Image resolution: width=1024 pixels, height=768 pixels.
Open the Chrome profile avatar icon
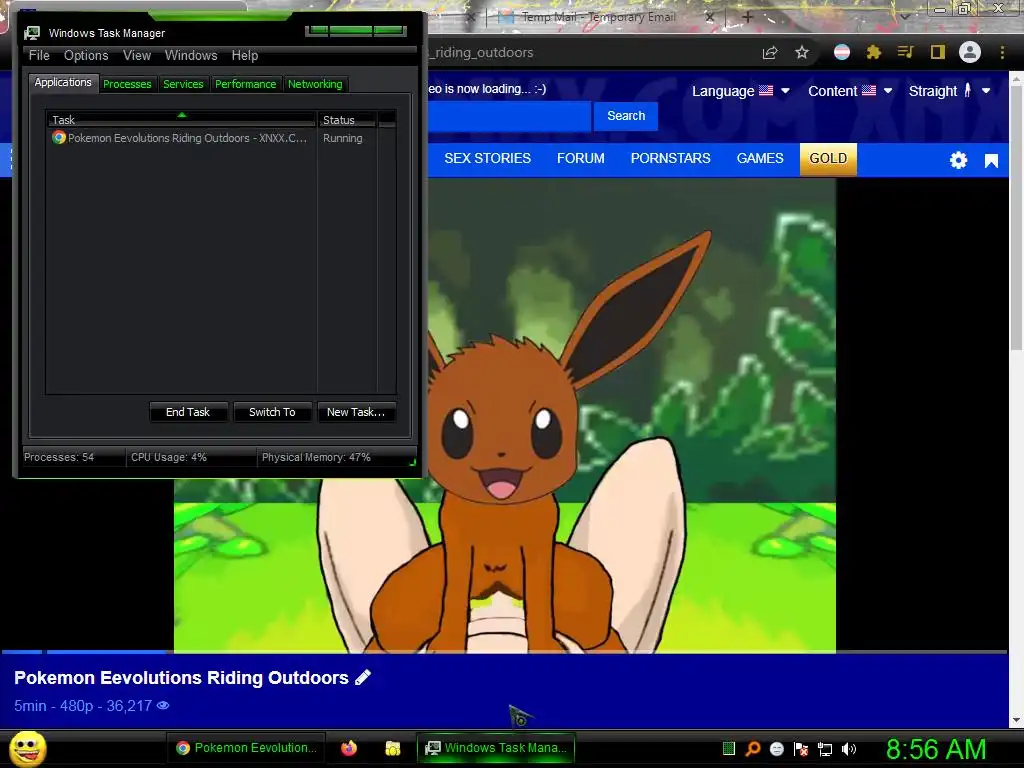(970, 52)
